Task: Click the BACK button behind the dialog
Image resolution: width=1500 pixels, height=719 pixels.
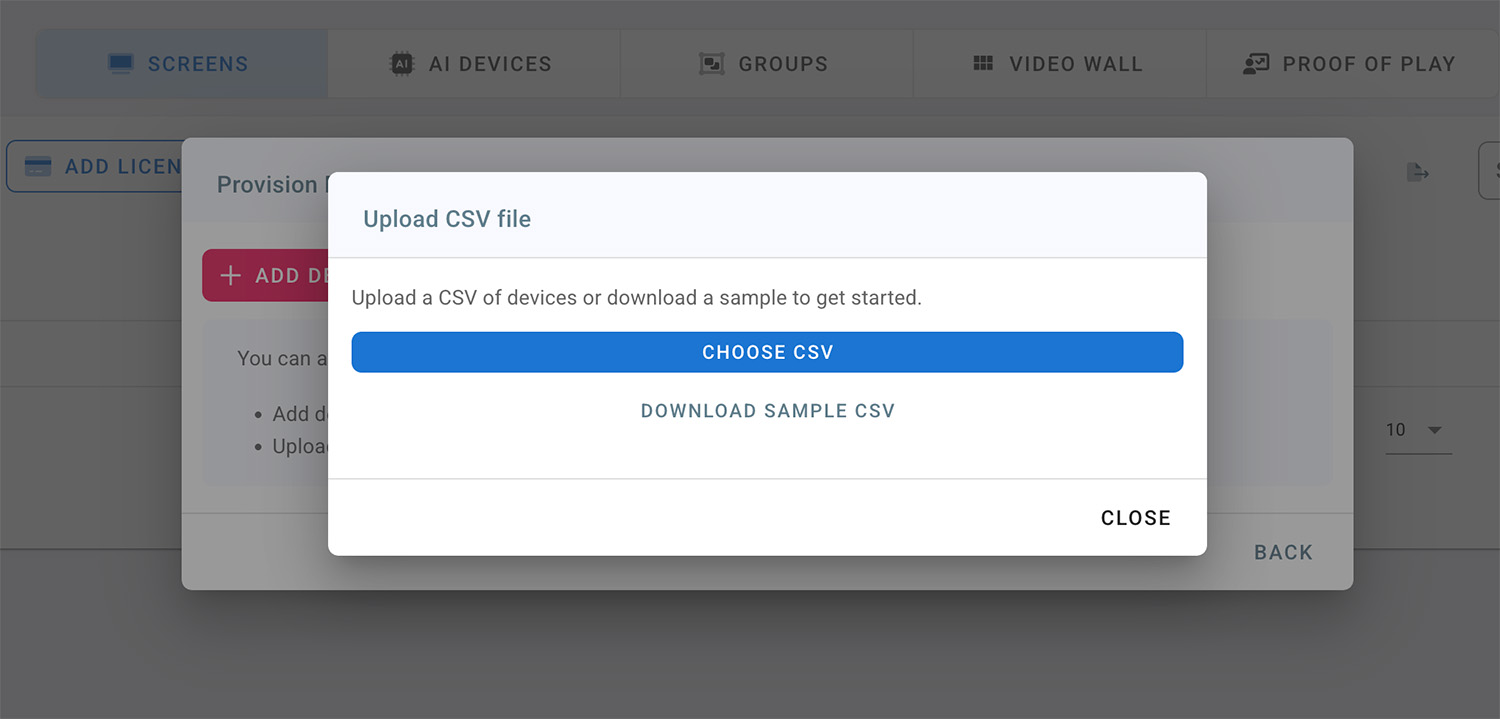Action: click(1283, 551)
